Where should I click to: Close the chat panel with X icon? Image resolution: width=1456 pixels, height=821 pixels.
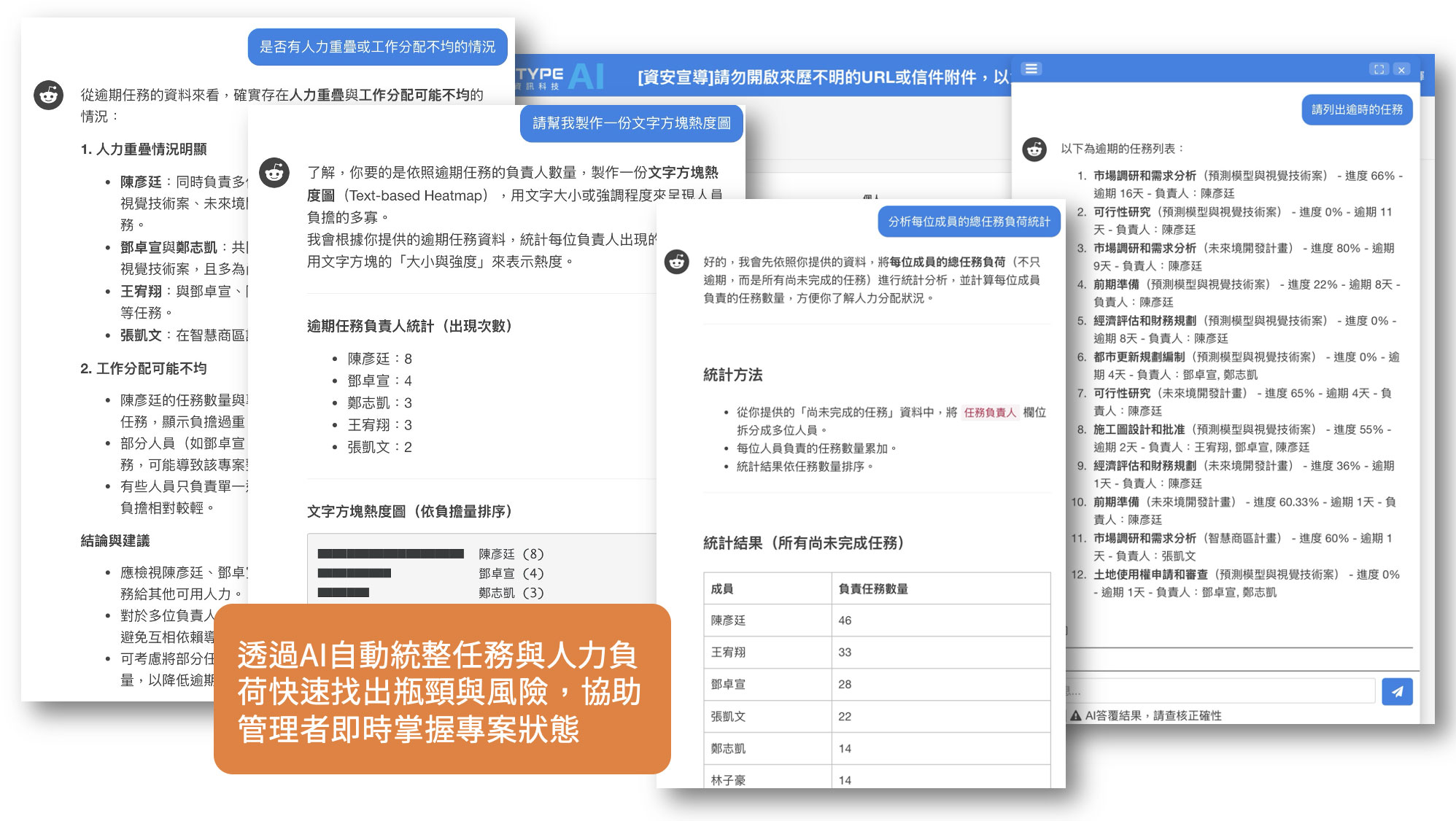point(1401,69)
